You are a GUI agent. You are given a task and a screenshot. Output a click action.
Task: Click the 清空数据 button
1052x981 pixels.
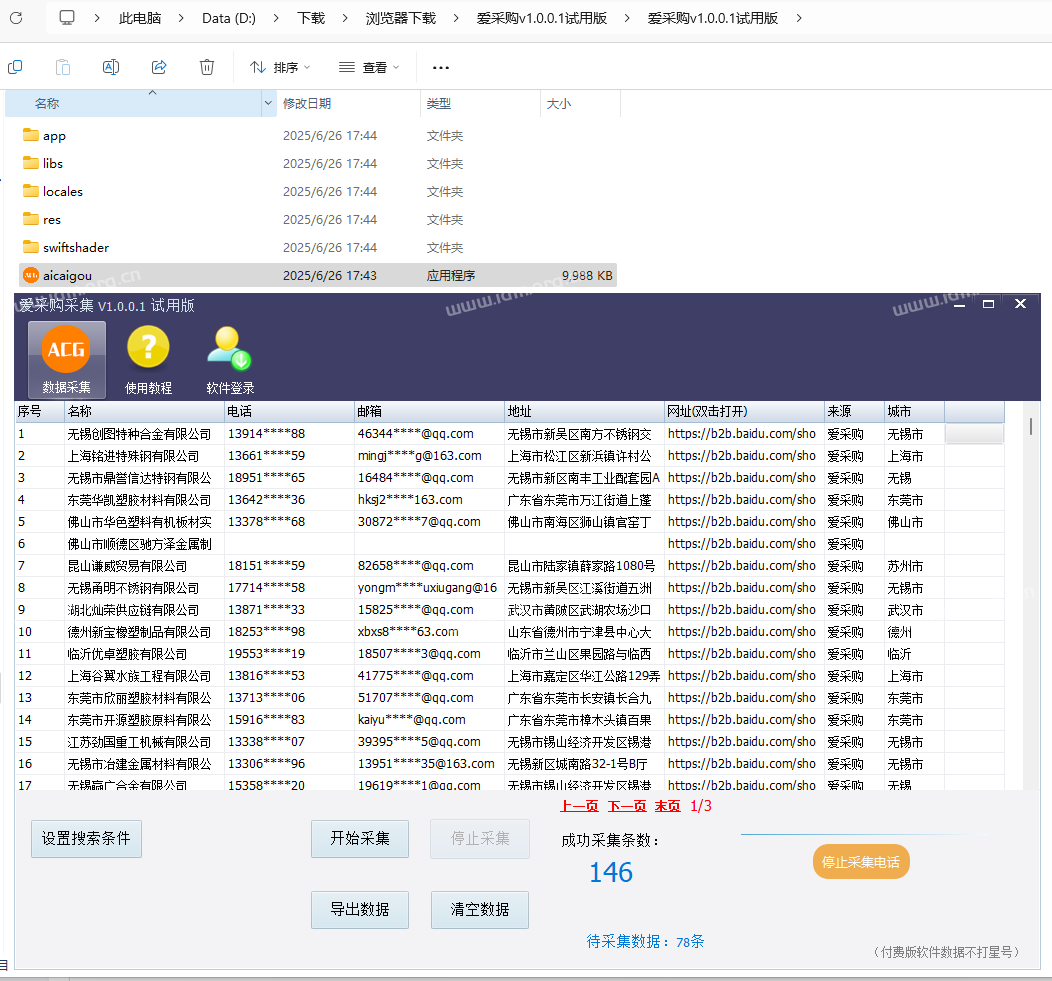(x=480, y=910)
